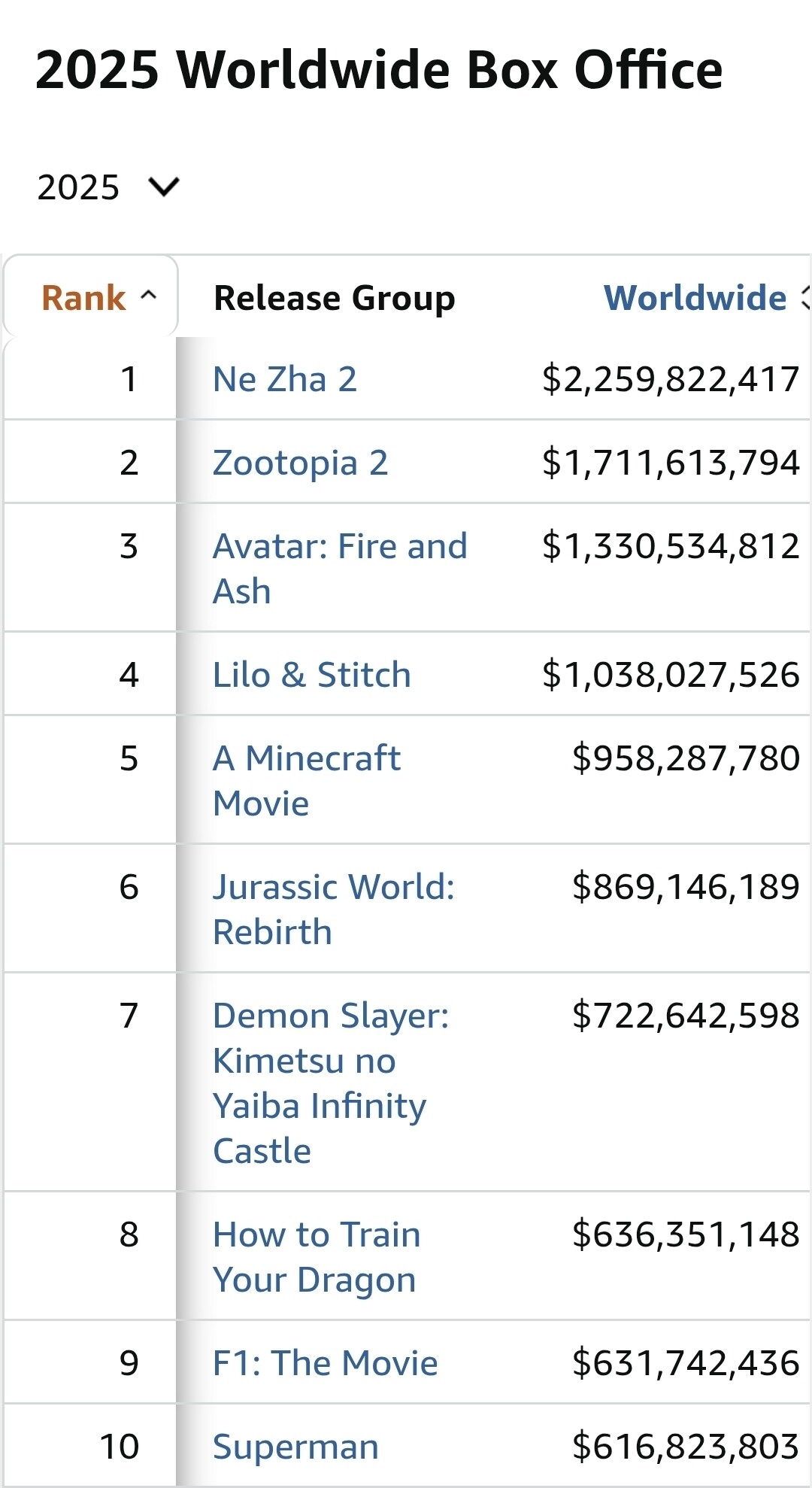Click Ne Zha 2's worldwide gross $2,259,822,417

coord(671,379)
